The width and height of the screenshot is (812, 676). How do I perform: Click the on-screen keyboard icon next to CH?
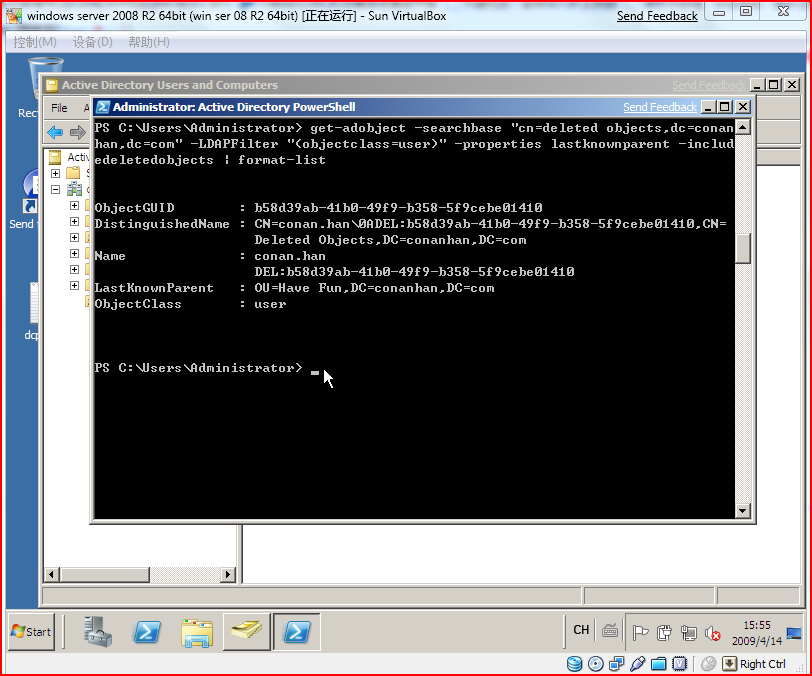click(610, 630)
